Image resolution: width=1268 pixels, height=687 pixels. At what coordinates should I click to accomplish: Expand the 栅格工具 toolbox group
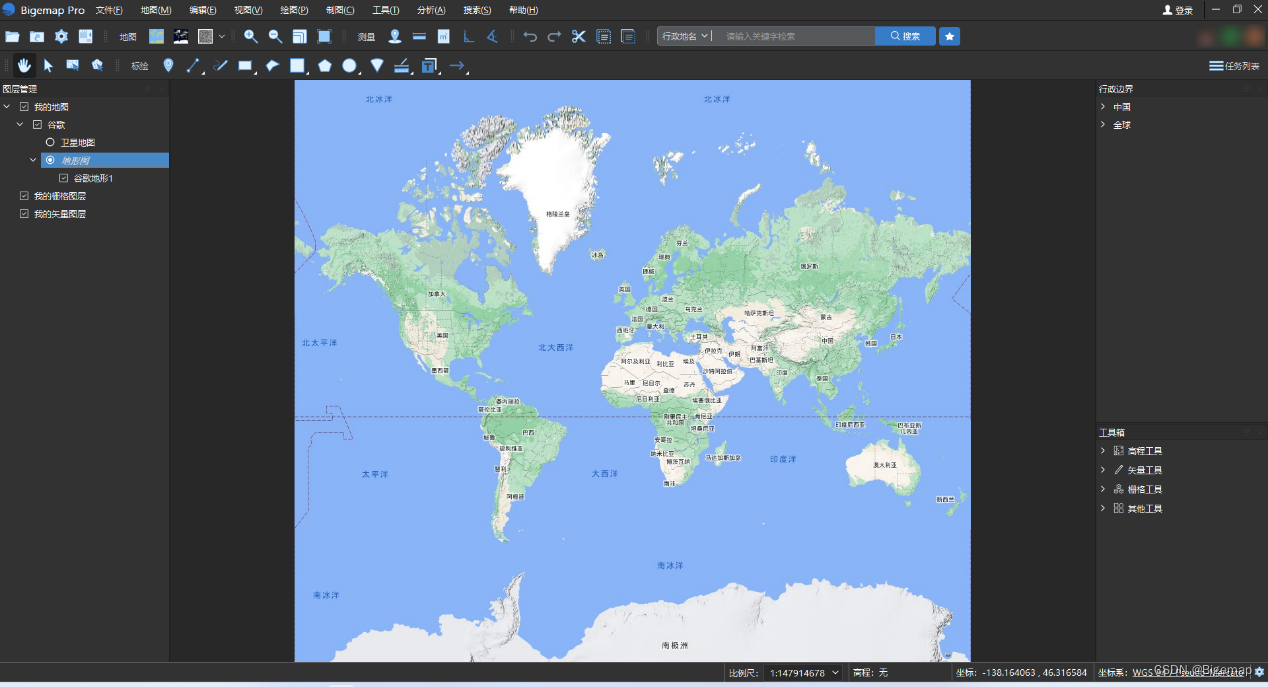coord(1103,489)
